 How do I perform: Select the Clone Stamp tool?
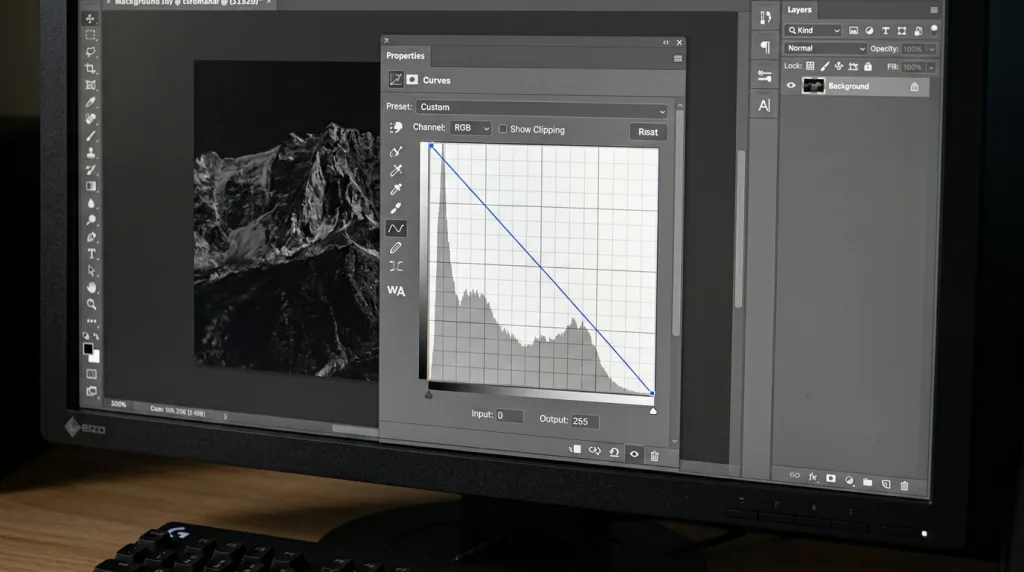[x=91, y=153]
